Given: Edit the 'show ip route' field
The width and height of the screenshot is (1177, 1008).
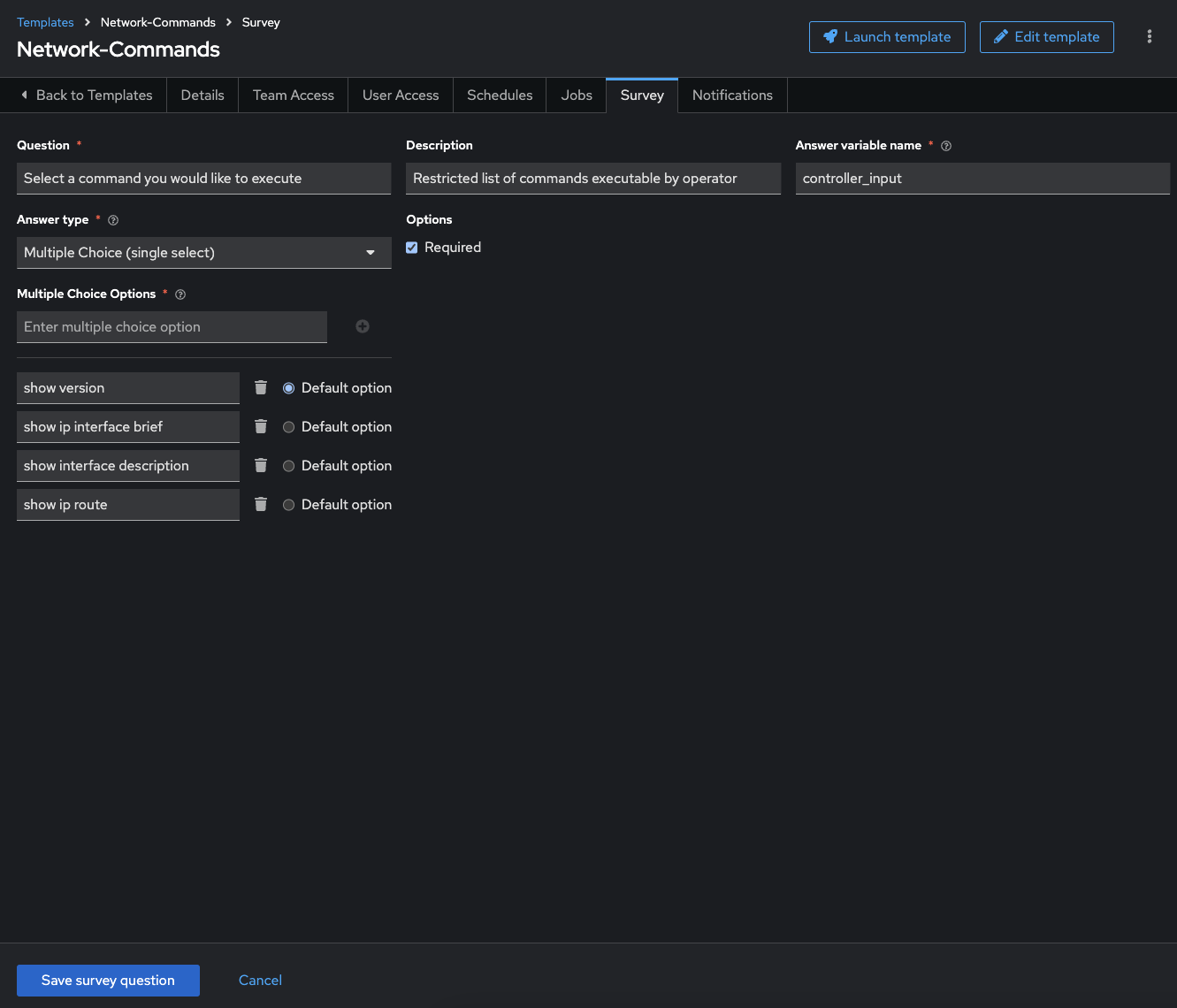Looking at the screenshot, I should coord(128,505).
